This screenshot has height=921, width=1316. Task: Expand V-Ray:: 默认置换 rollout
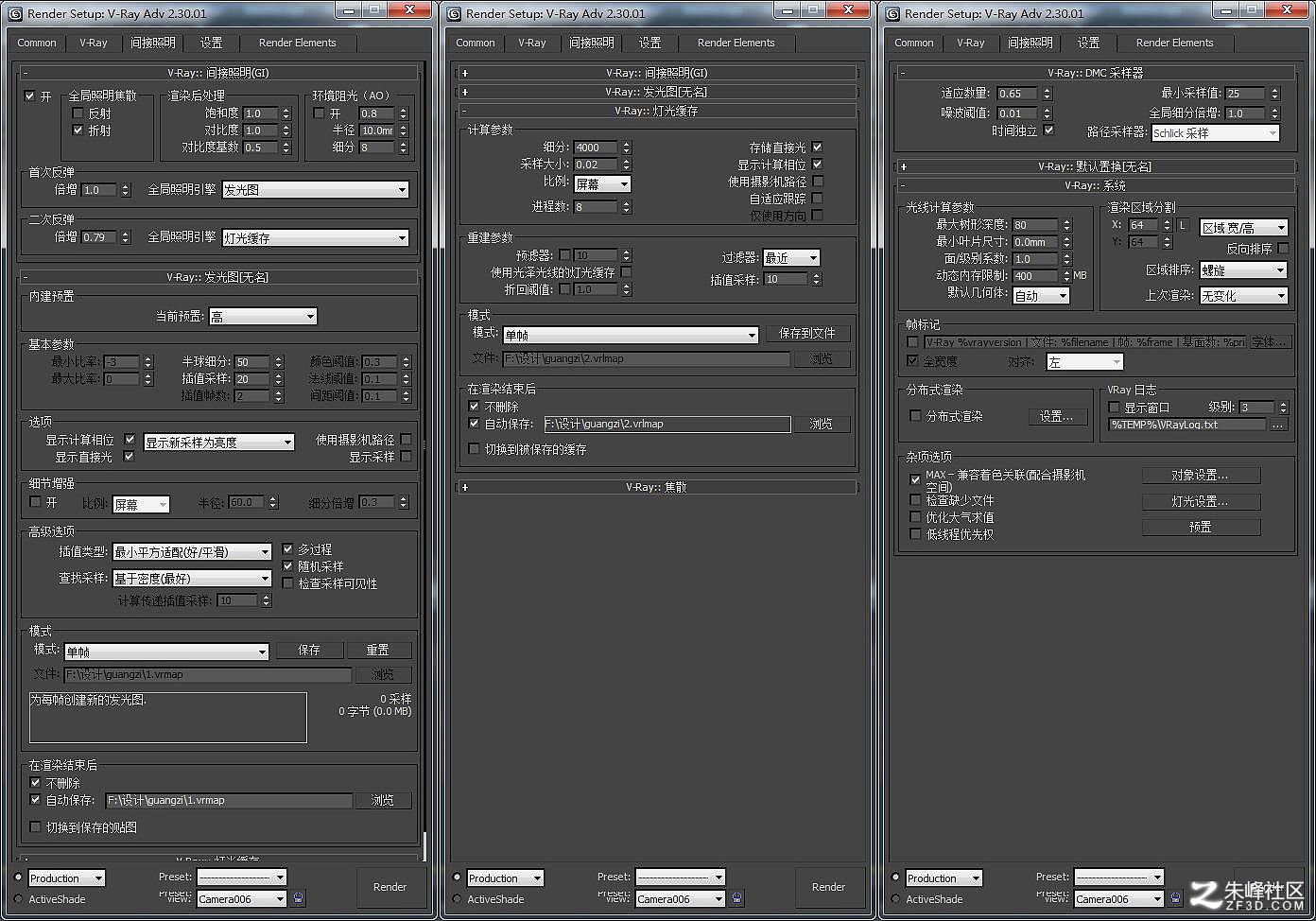point(1095,166)
